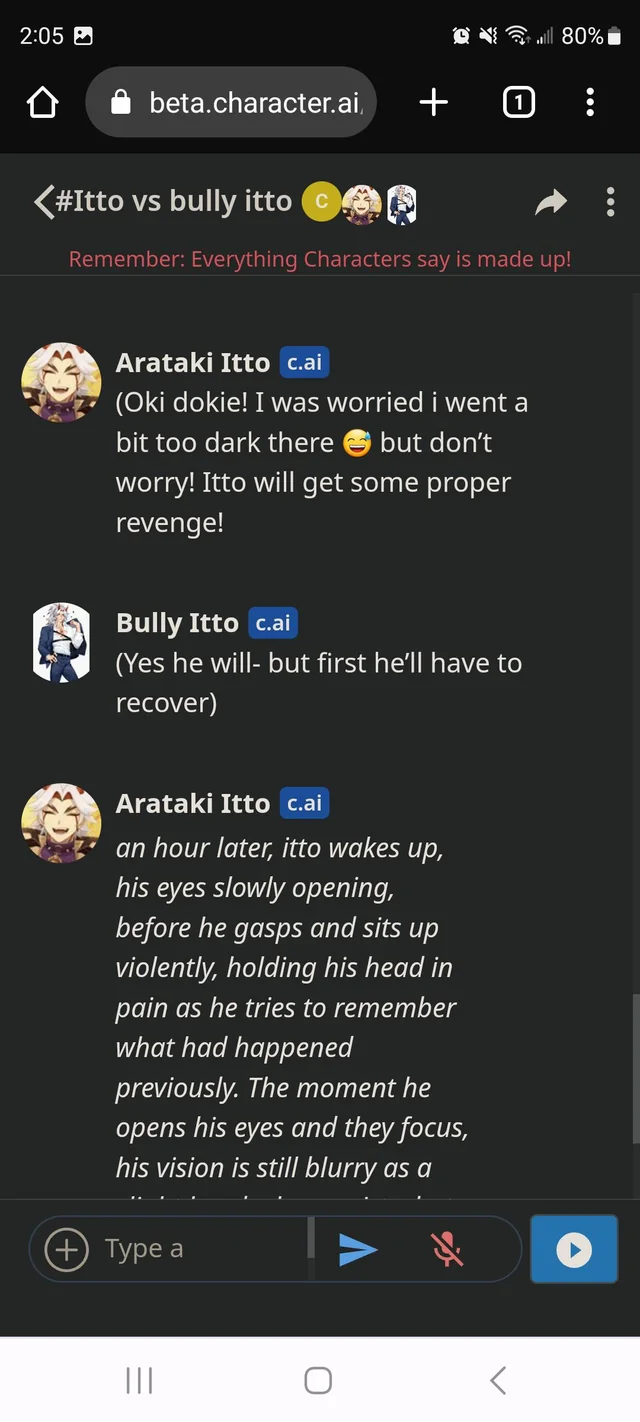Viewport: 640px width, 1422px height.
Task: Click the blue play button
Action: tap(574, 1249)
